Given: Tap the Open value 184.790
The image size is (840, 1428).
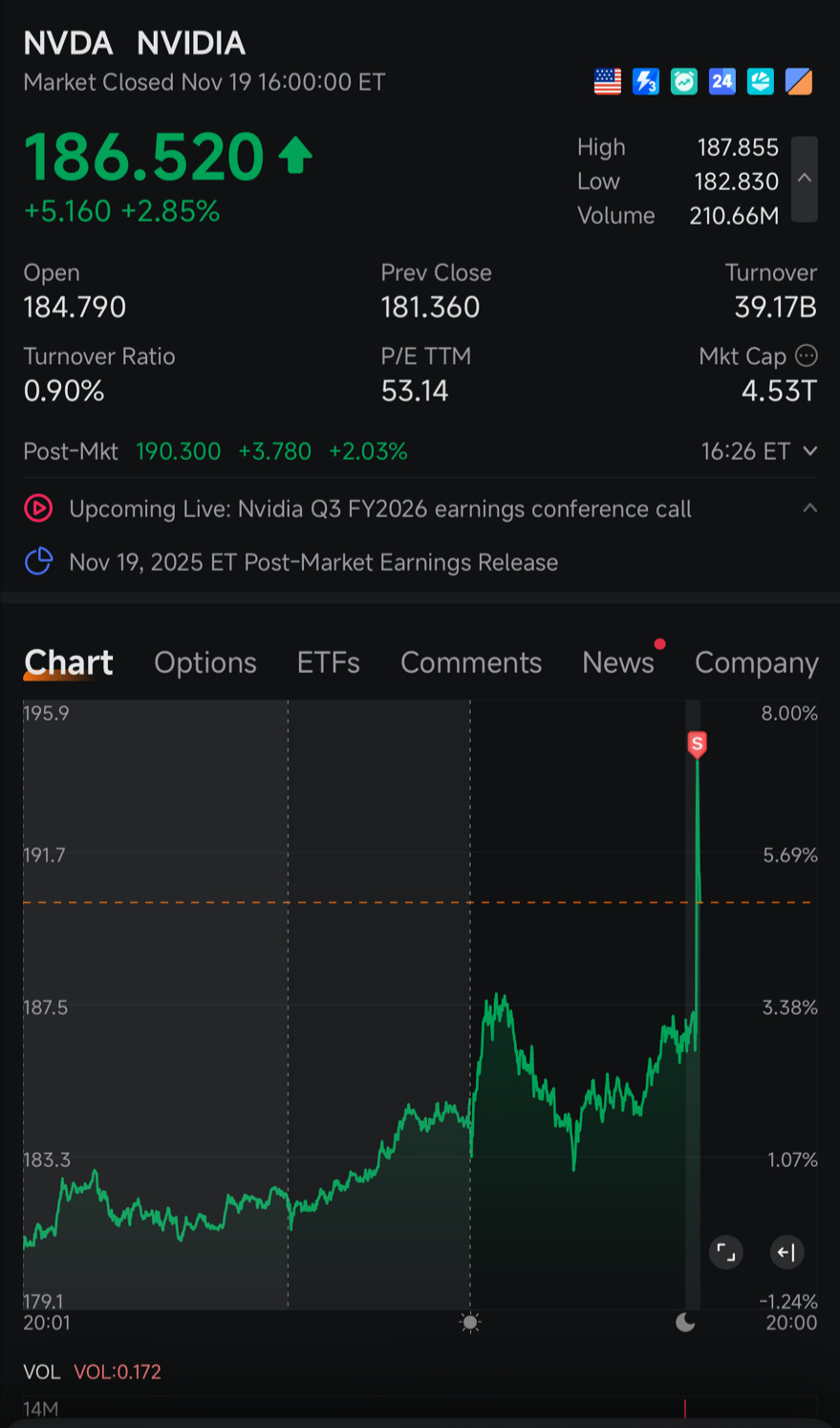Looking at the screenshot, I should (75, 307).
